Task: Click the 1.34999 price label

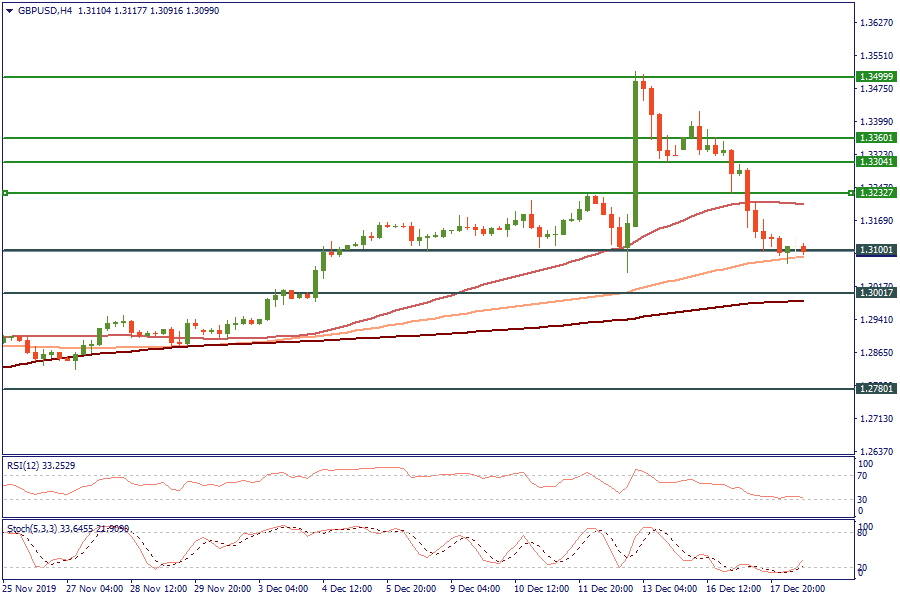Action: point(876,77)
